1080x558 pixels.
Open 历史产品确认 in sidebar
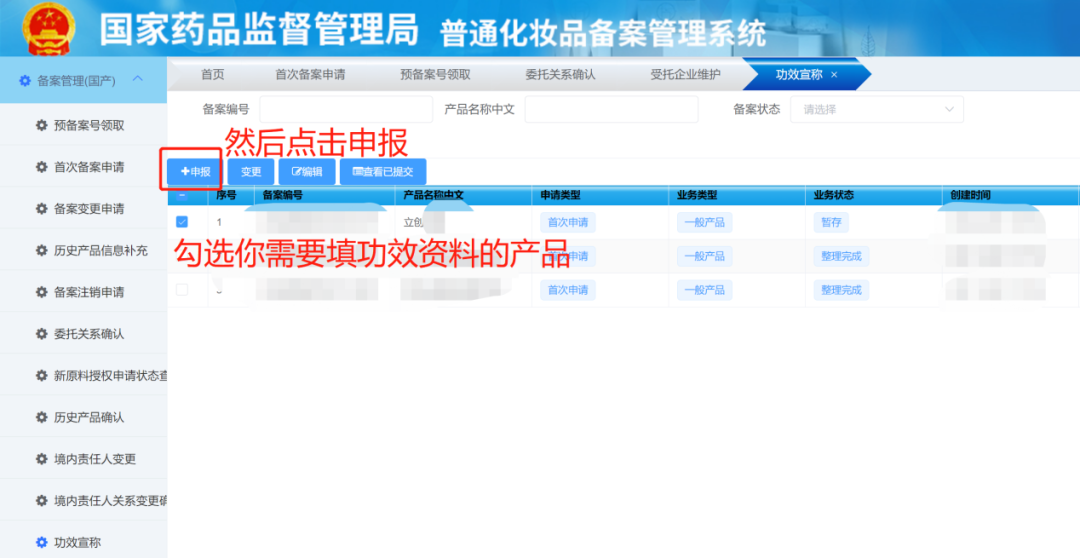[83, 417]
